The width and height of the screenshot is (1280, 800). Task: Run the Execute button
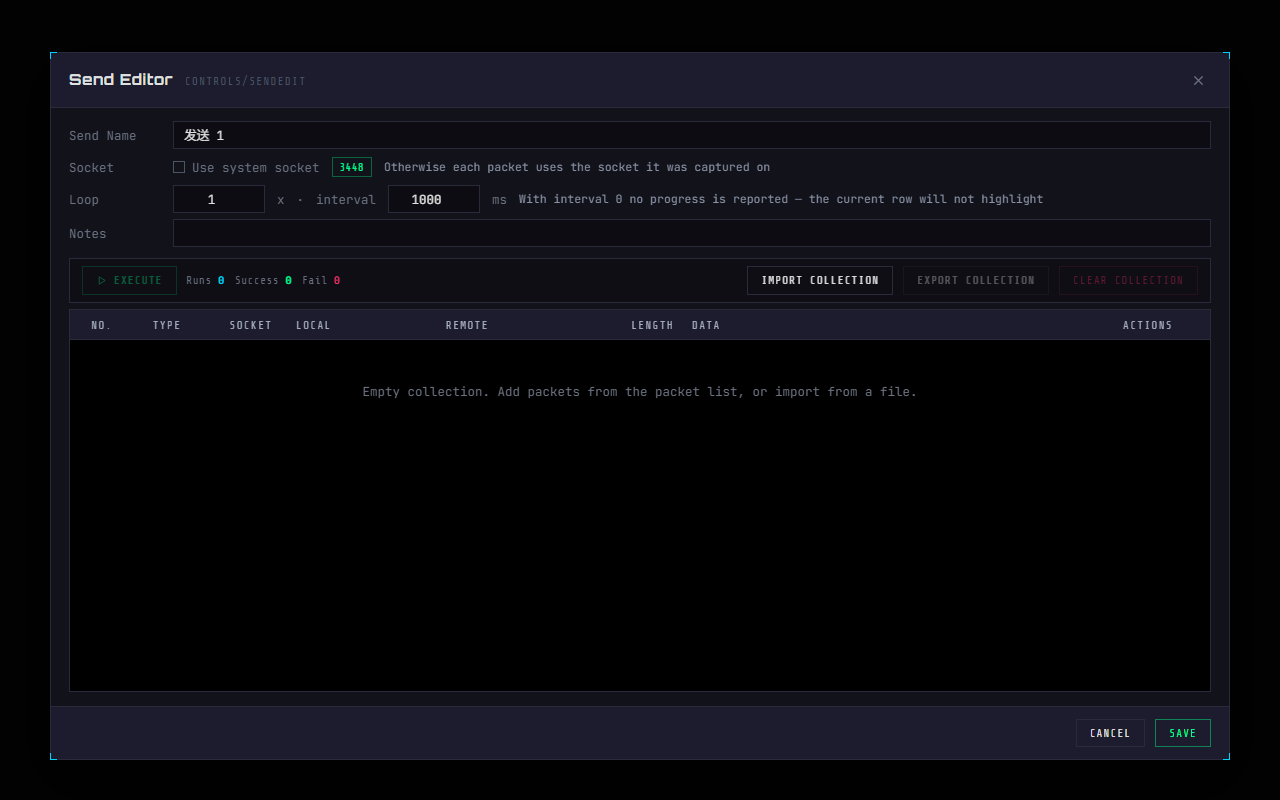[129, 280]
